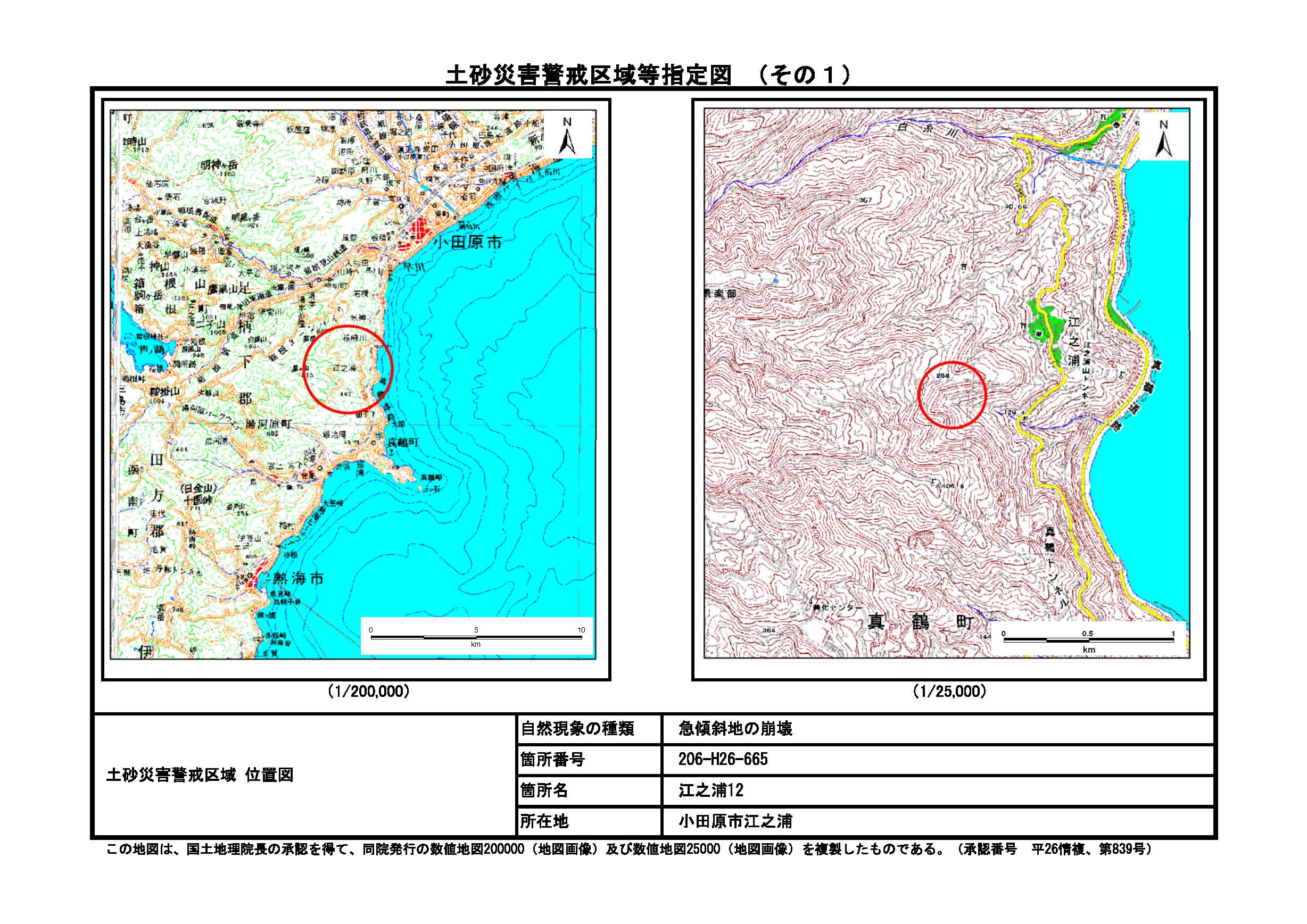Click the 小田原市 label on left map
The width and height of the screenshot is (1307, 924).
467,243
